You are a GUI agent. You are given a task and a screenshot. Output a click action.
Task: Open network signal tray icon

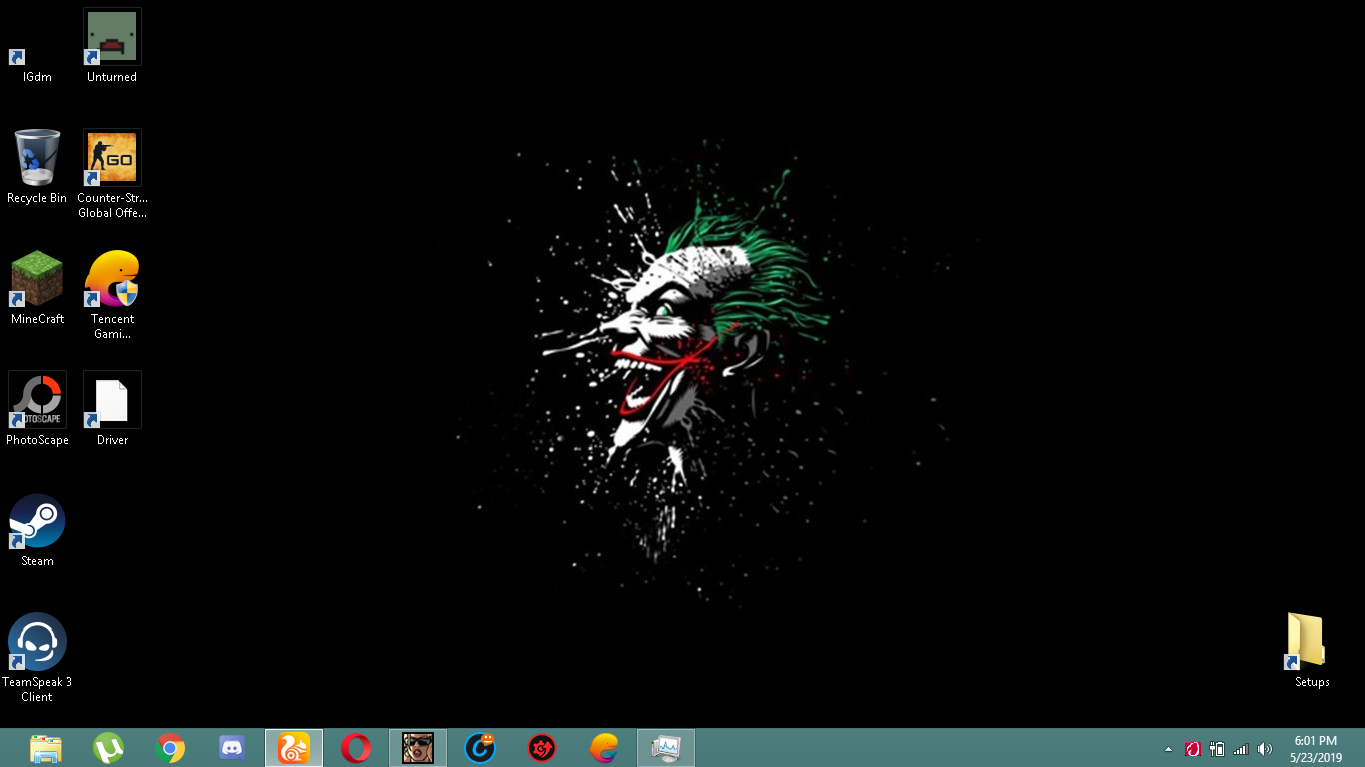[1241, 749]
